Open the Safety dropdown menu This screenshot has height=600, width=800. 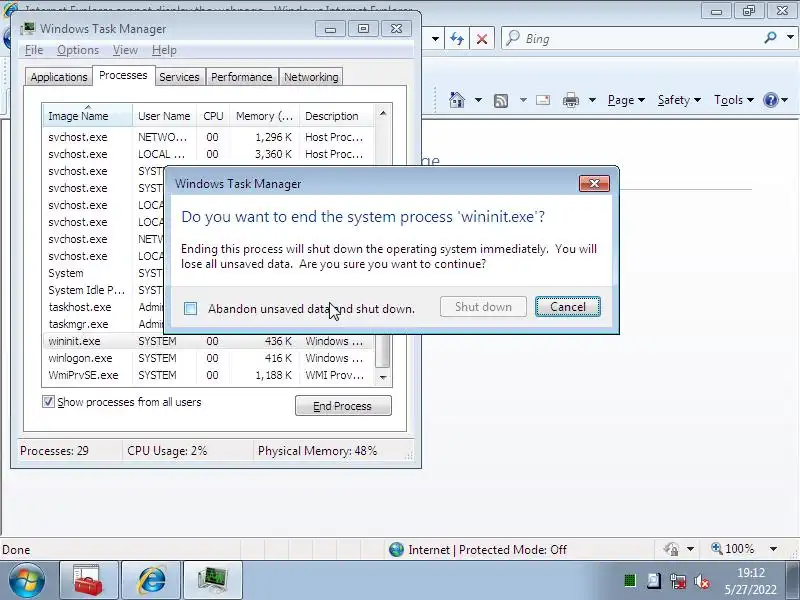[679, 100]
